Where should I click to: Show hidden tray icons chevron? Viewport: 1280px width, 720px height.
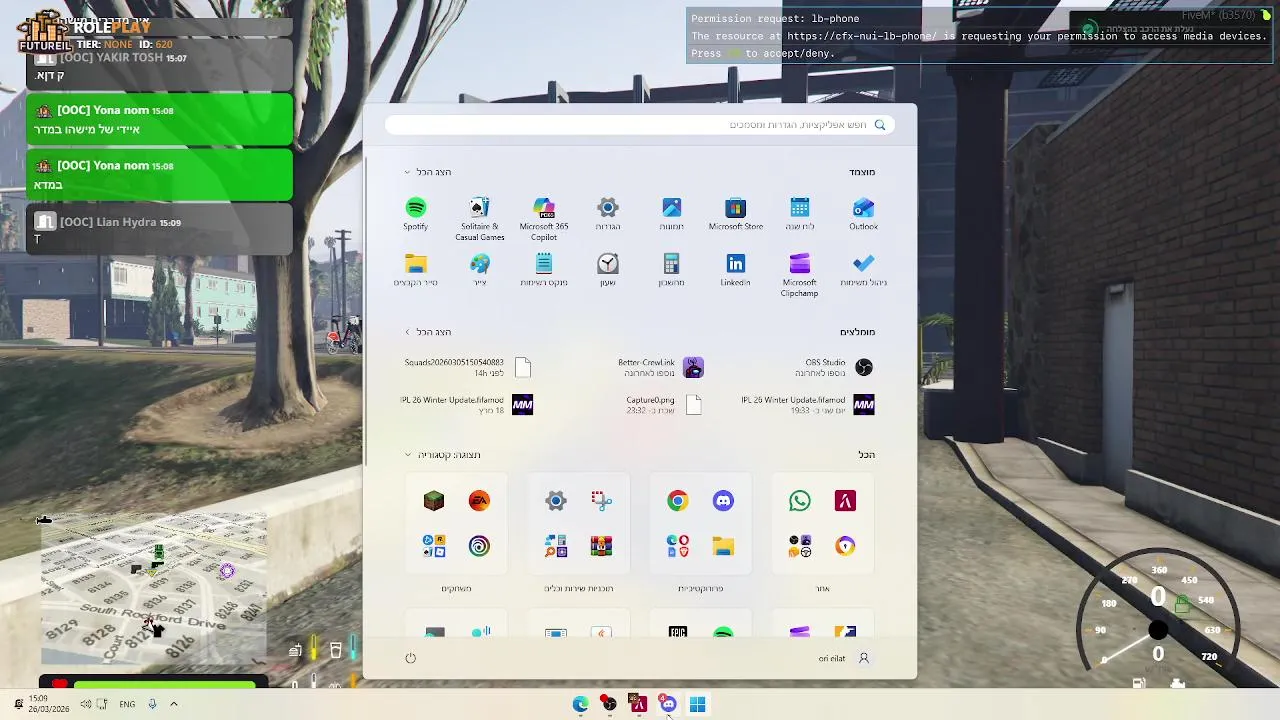[x=173, y=704]
